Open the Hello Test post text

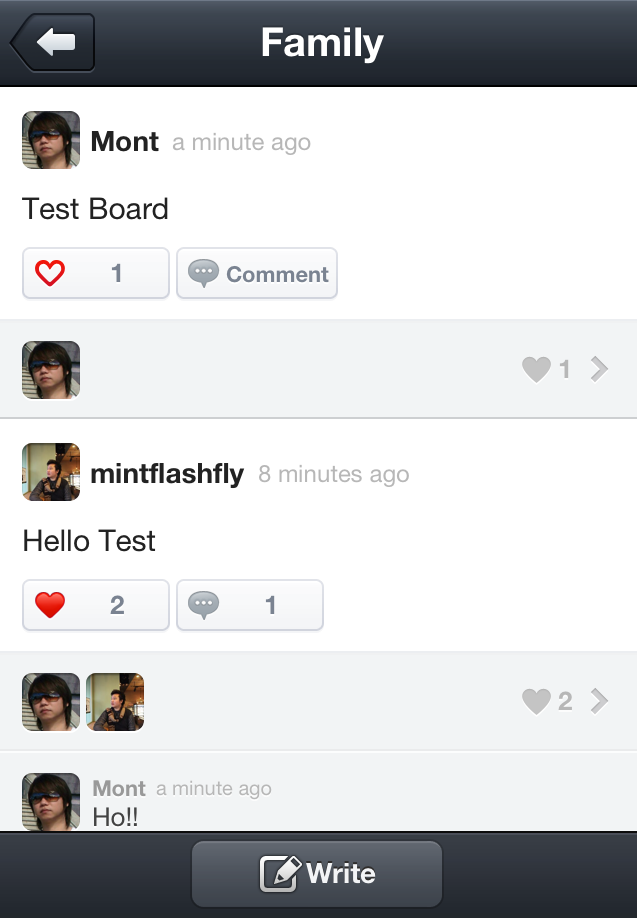[89, 541]
